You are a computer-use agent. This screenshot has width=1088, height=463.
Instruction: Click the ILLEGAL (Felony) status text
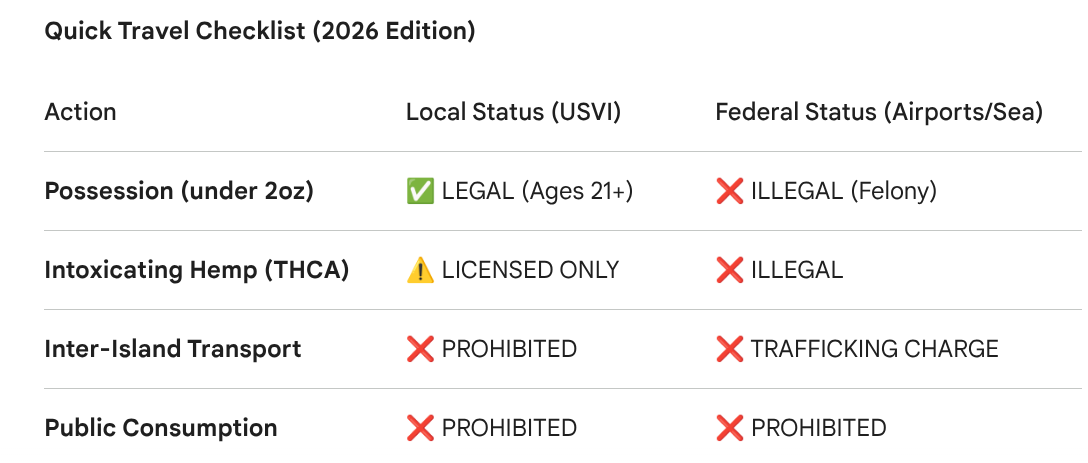(x=844, y=191)
